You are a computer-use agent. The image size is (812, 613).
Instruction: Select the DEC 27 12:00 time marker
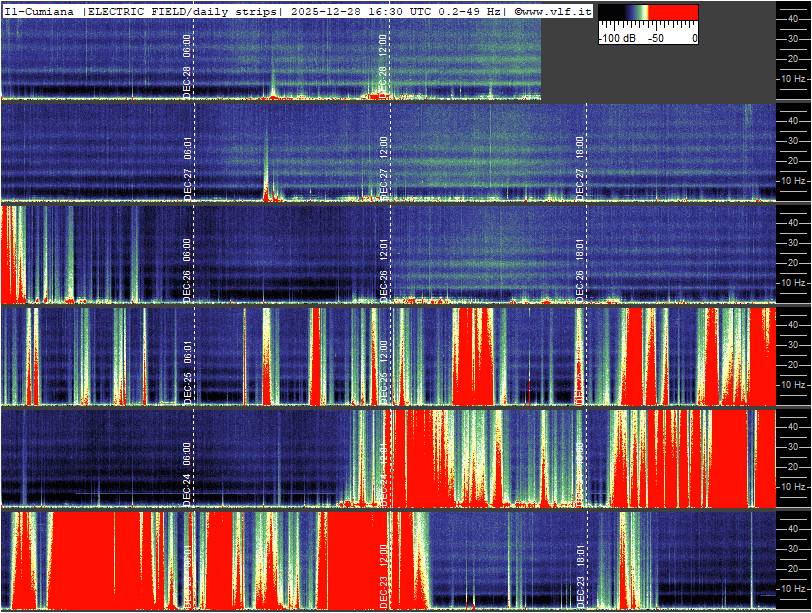383,170
